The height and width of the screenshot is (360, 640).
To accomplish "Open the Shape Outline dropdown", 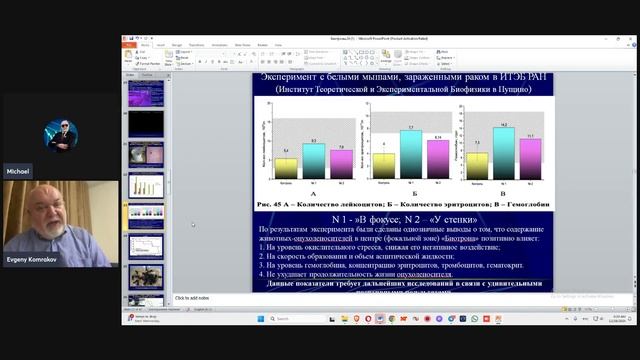I will [x=417, y=58].
